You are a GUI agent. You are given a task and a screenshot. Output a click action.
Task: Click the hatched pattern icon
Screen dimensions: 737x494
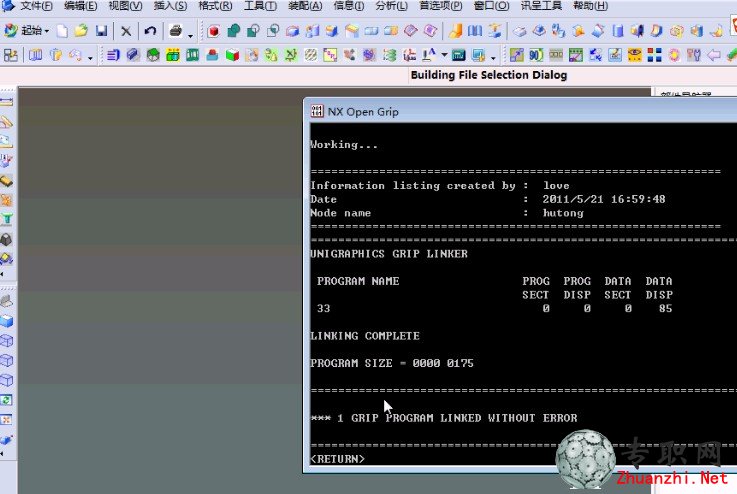click(x=311, y=55)
